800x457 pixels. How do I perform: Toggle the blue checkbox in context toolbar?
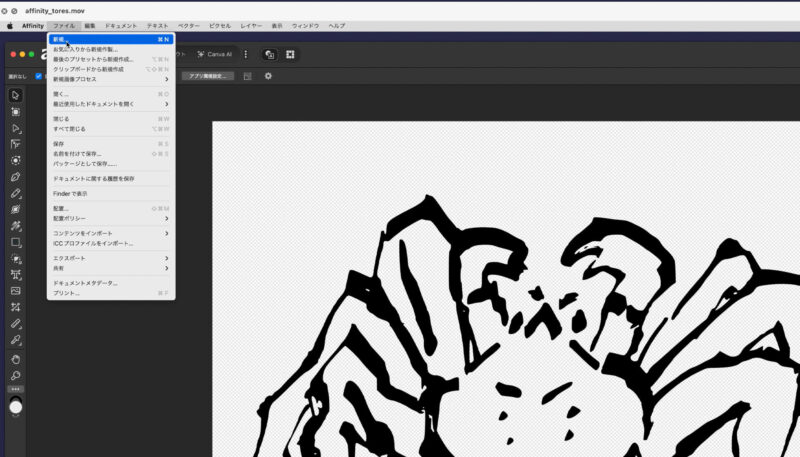tap(39, 76)
